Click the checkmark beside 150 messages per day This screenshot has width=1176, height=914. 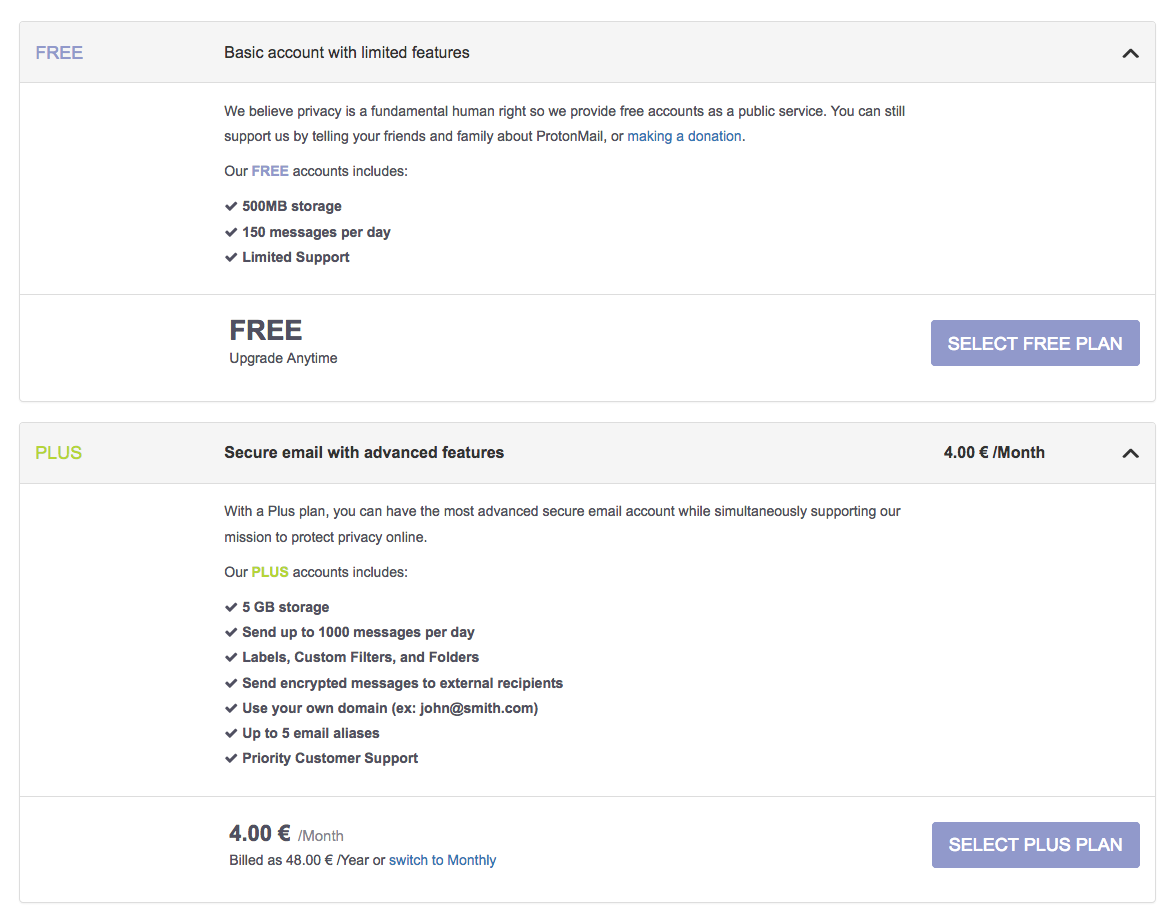(231, 232)
